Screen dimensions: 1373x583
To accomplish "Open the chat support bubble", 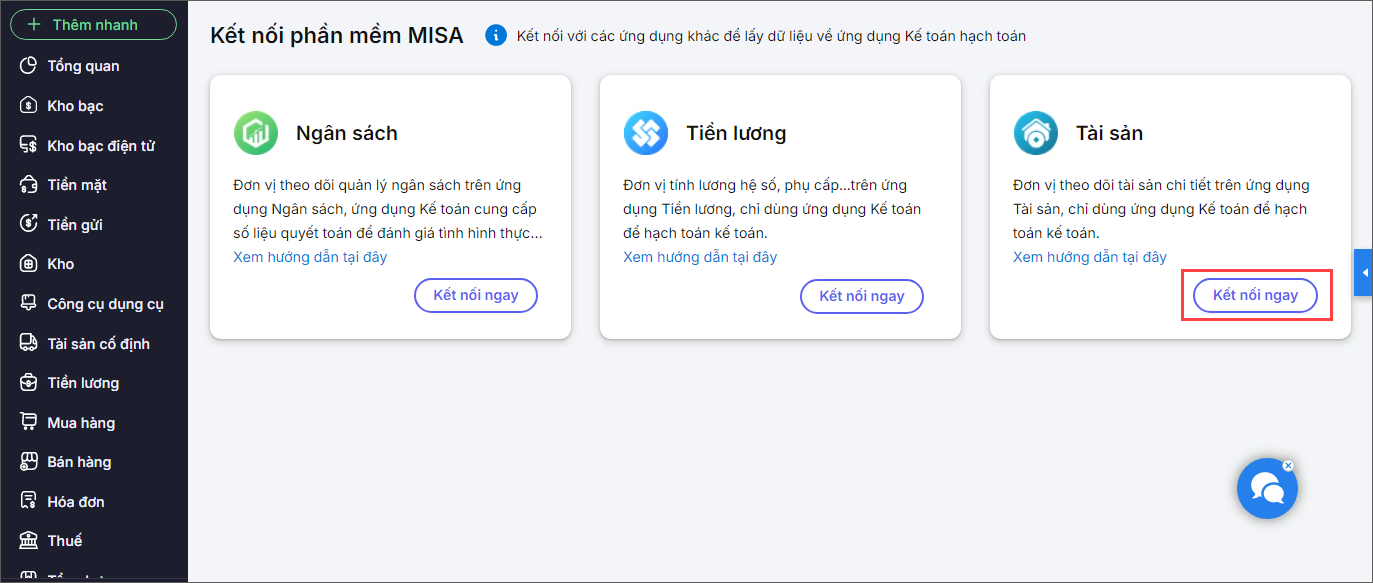I will [1266, 489].
